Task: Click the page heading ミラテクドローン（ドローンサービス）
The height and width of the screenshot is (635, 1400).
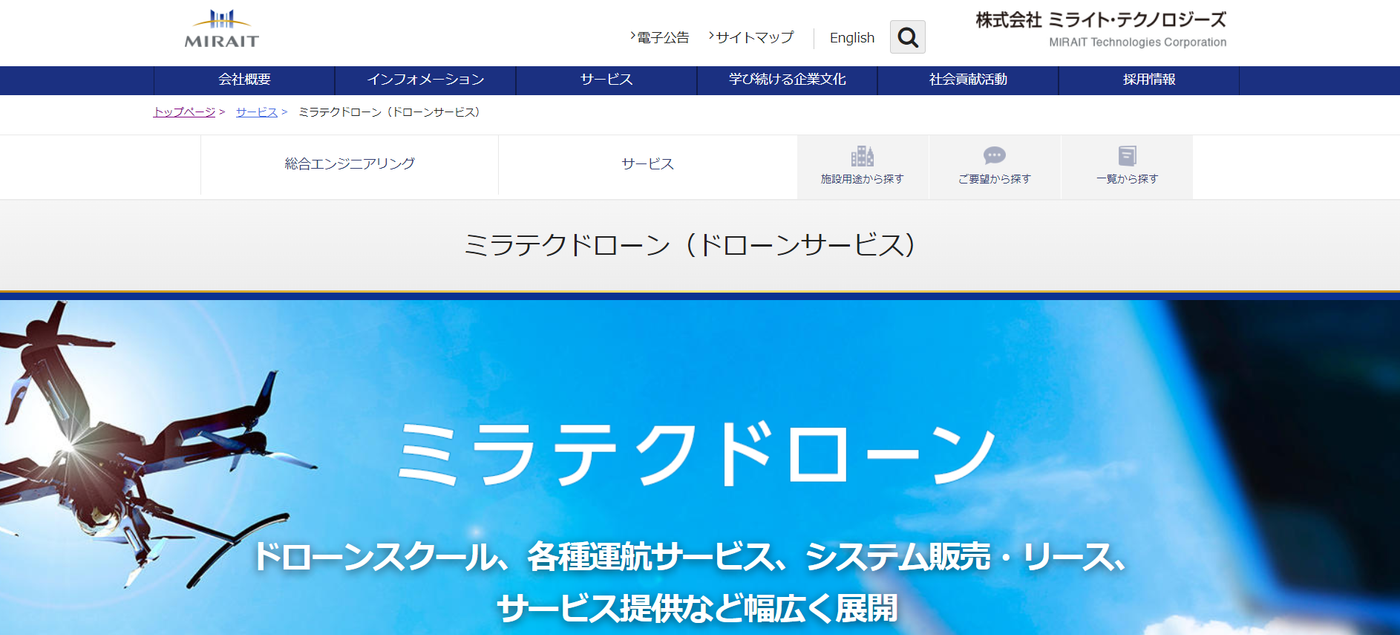Action: point(690,245)
